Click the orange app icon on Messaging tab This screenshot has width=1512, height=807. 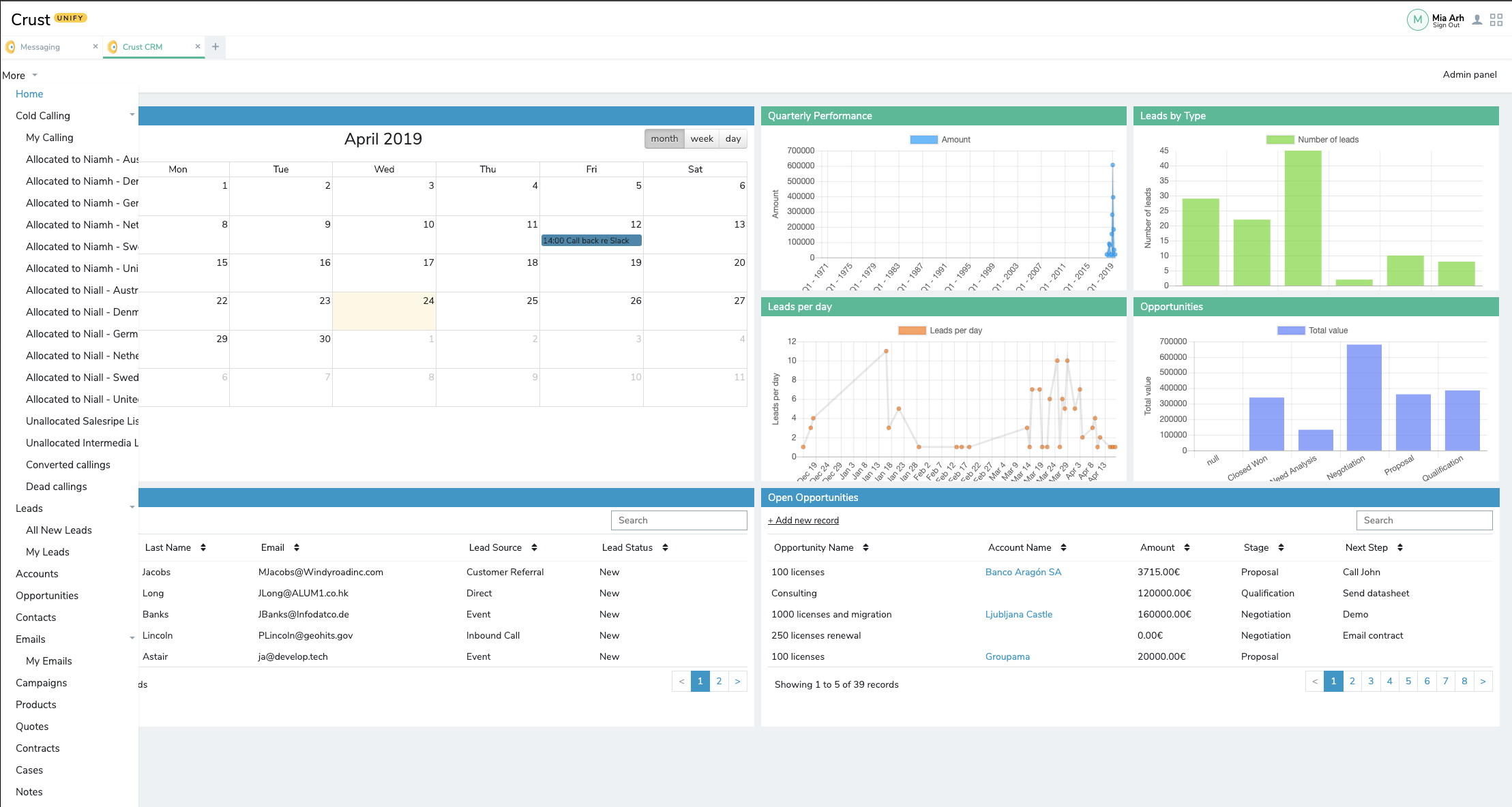coord(10,46)
